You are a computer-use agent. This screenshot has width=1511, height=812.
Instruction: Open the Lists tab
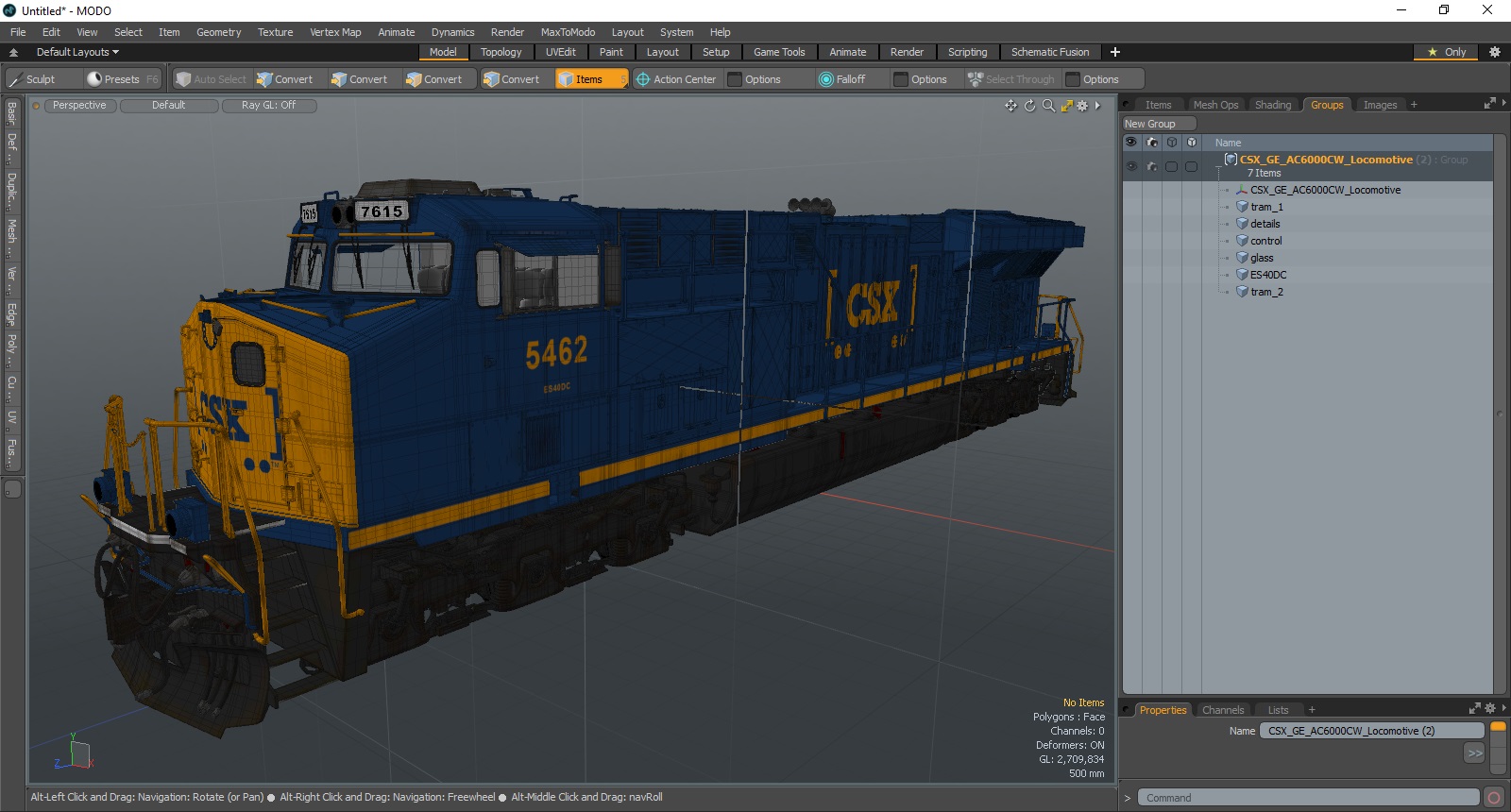1278,710
